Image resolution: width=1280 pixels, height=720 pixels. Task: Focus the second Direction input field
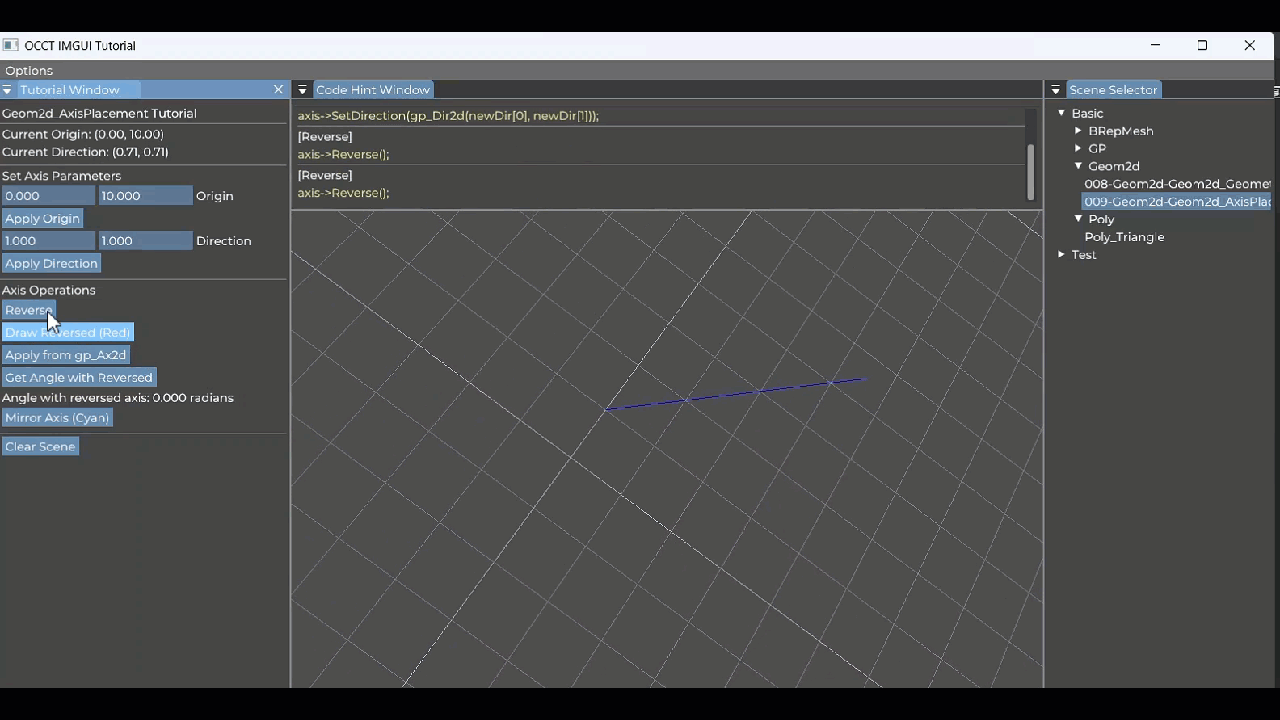[145, 241]
